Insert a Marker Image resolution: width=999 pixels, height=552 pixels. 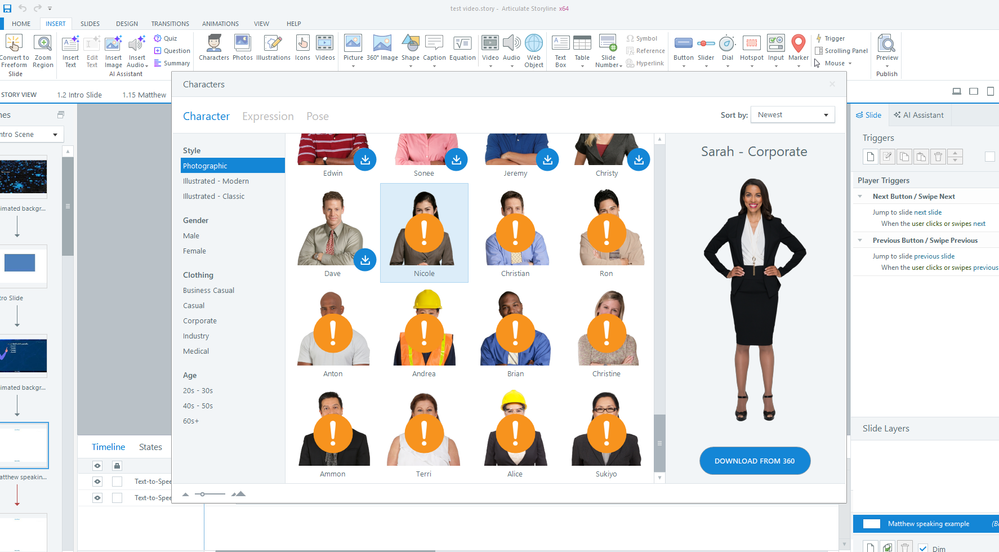(798, 50)
